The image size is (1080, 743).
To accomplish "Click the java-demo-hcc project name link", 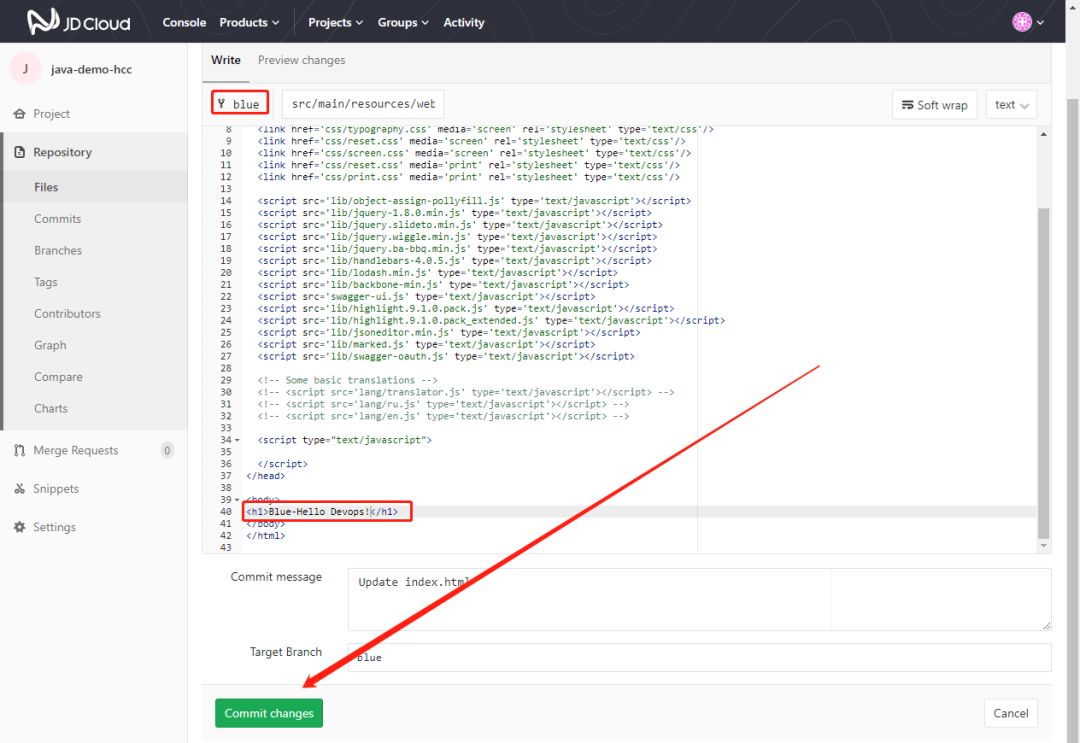I will click(91, 69).
